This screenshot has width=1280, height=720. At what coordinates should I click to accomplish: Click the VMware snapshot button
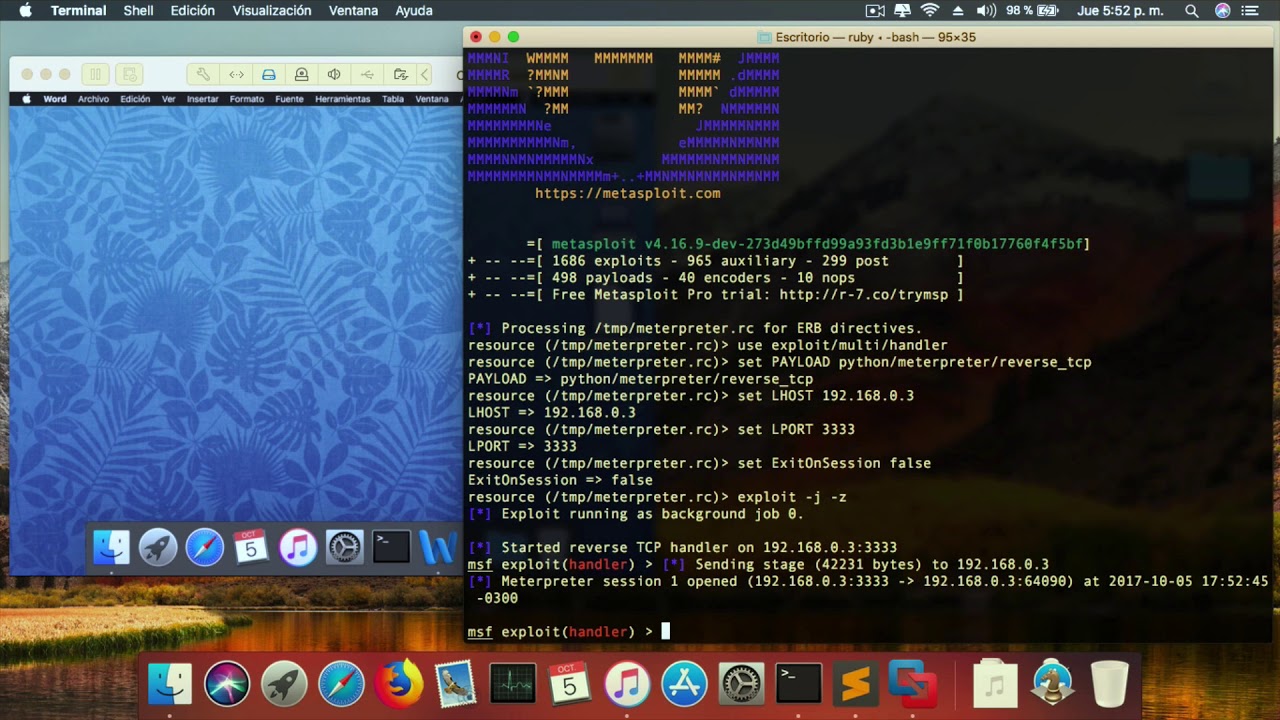tap(128, 74)
